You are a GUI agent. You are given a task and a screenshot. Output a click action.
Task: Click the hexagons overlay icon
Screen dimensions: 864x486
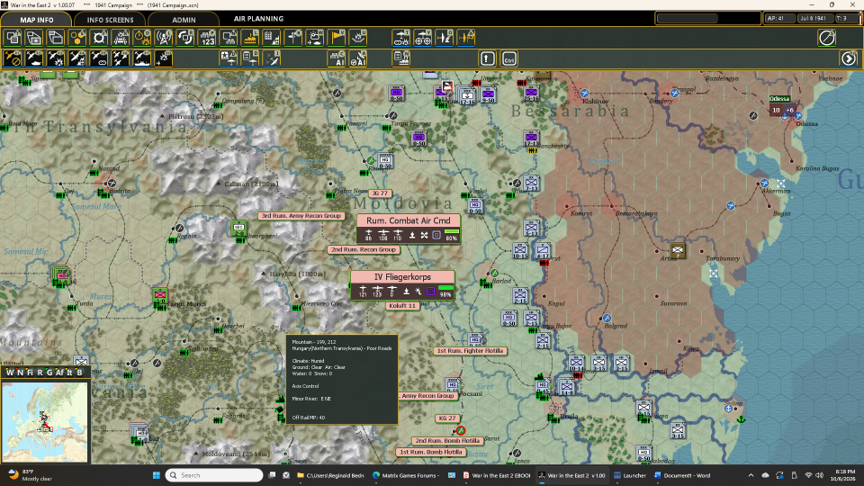(78, 38)
